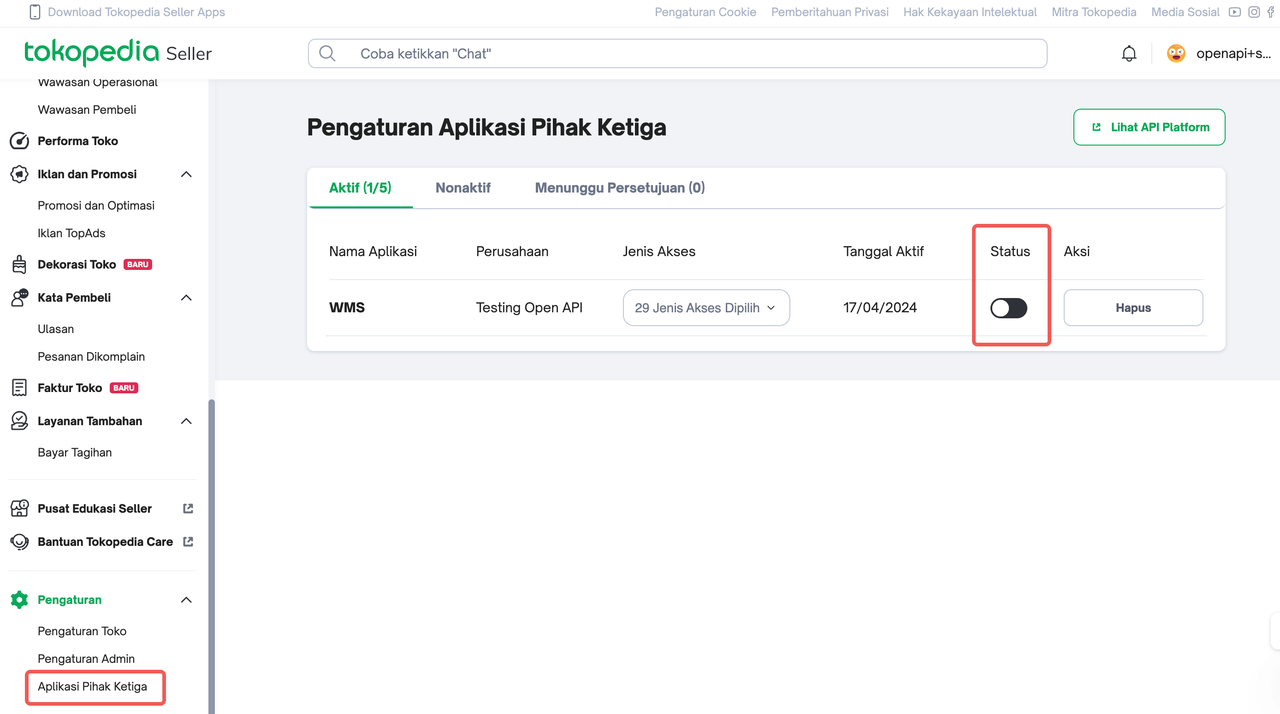Switch to the Nonaktif tab
1280x714 pixels.
pos(463,188)
